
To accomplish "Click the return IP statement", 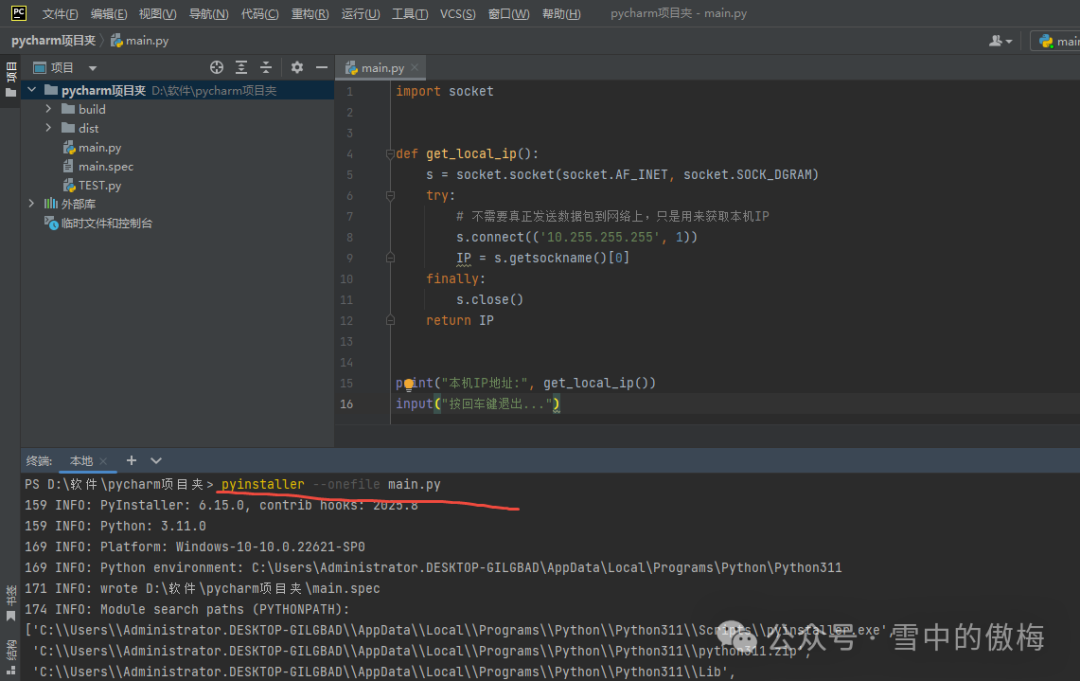I will (x=459, y=320).
